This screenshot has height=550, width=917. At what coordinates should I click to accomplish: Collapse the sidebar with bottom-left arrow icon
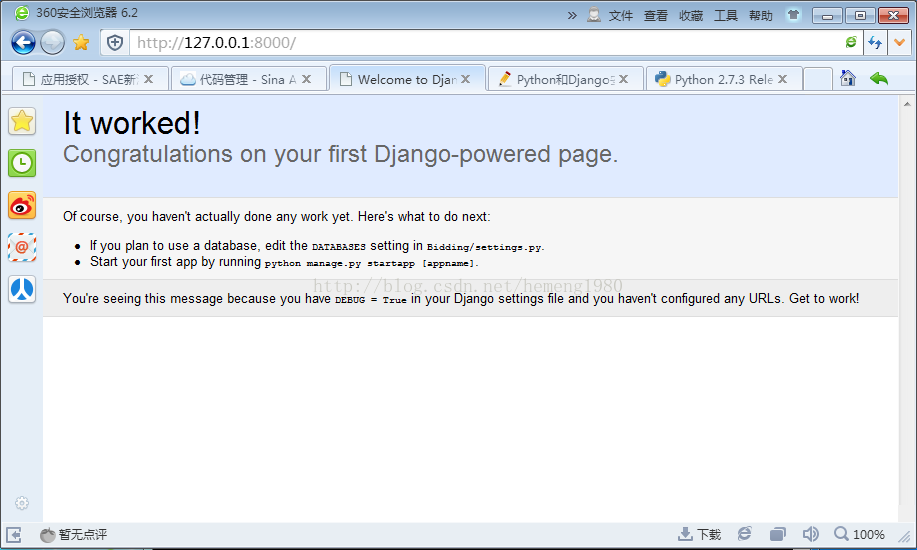[x=13, y=535]
